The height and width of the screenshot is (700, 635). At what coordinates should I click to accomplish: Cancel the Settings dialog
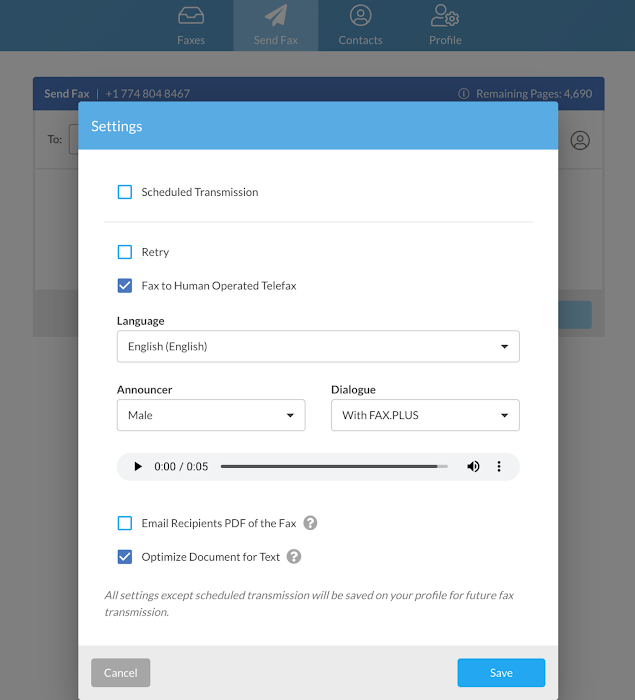pyautogui.click(x=121, y=673)
